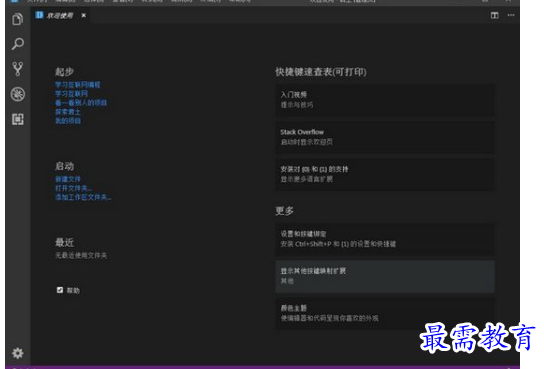Open the 设置和按键绑定 card
The width and height of the screenshot is (544, 369).
tap(385, 239)
